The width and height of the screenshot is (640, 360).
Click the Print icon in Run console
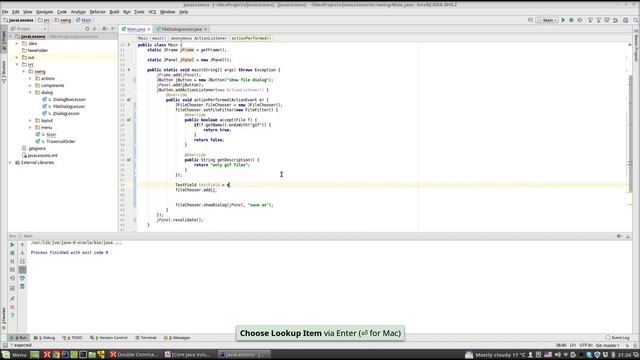click(22, 278)
